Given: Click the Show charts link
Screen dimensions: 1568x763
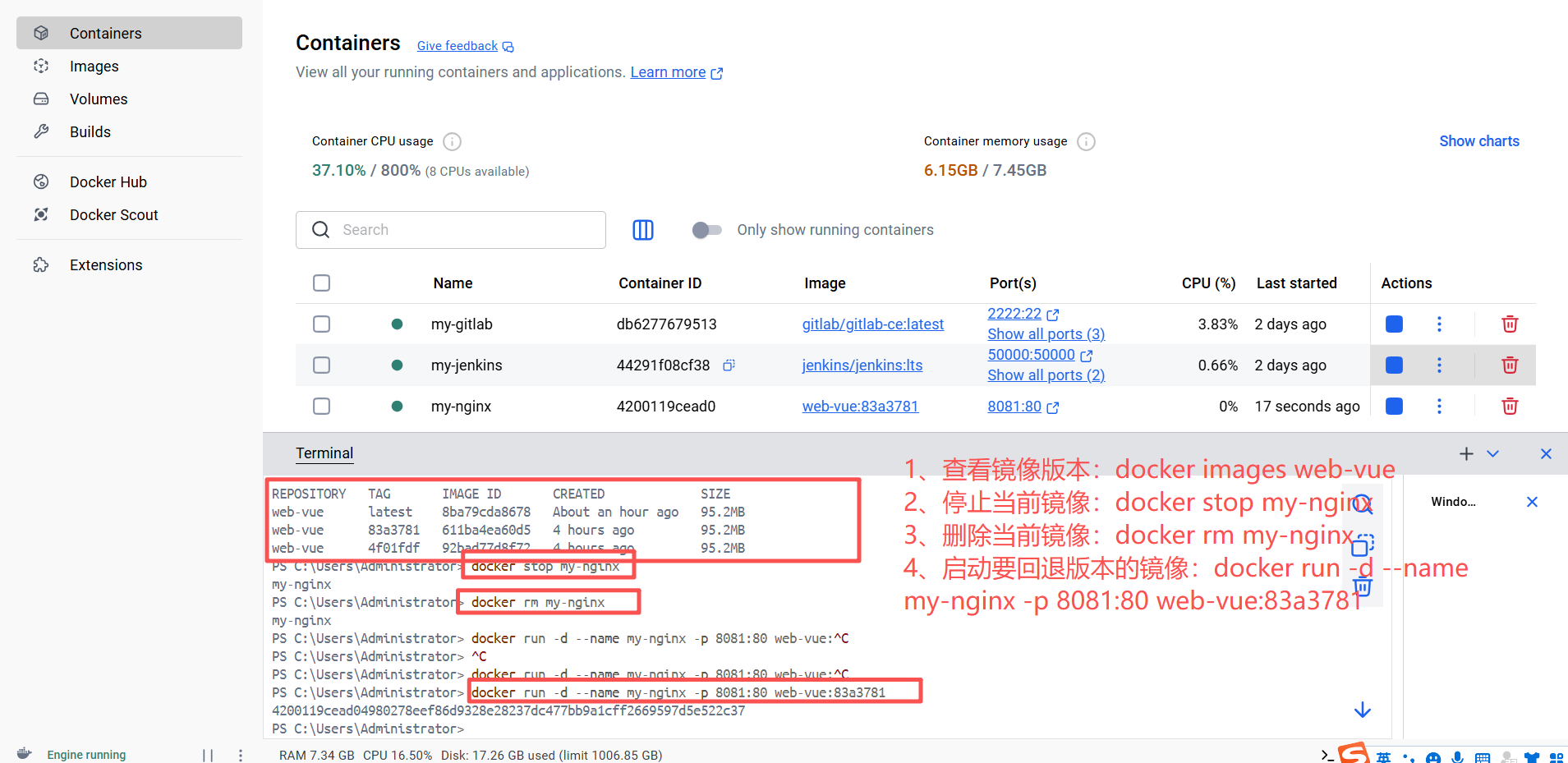Looking at the screenshot, I should tap(1479, 141).
